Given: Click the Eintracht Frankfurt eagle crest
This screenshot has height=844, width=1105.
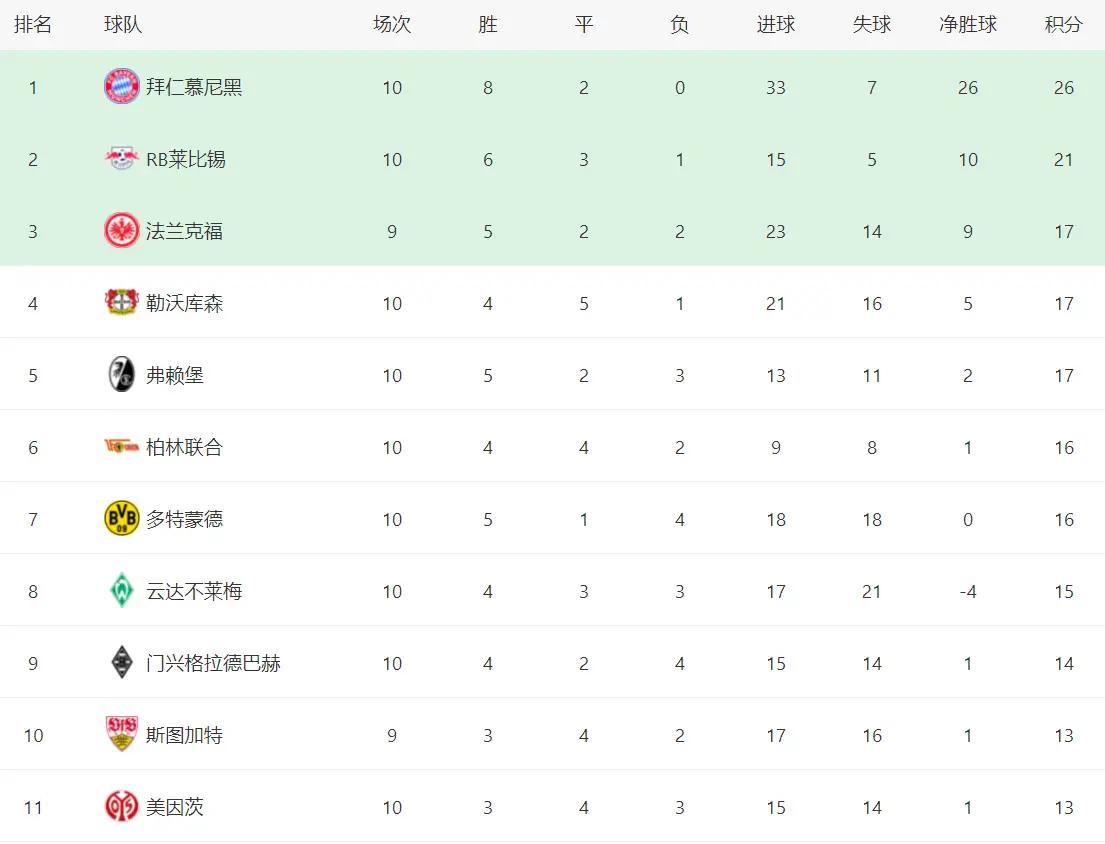Looking at the screenshot, I should 121,230.
